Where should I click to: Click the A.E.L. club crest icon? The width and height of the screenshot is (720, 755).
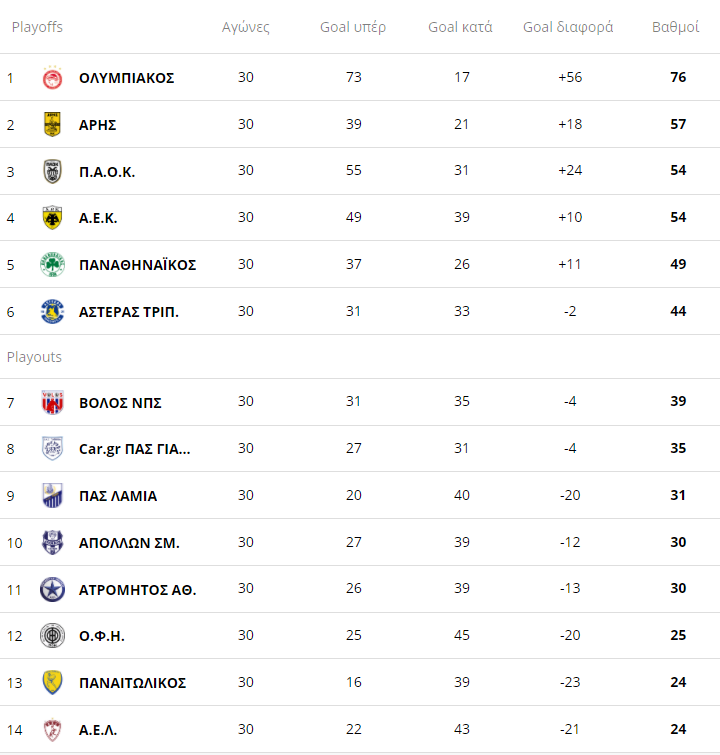coord(52,730)
